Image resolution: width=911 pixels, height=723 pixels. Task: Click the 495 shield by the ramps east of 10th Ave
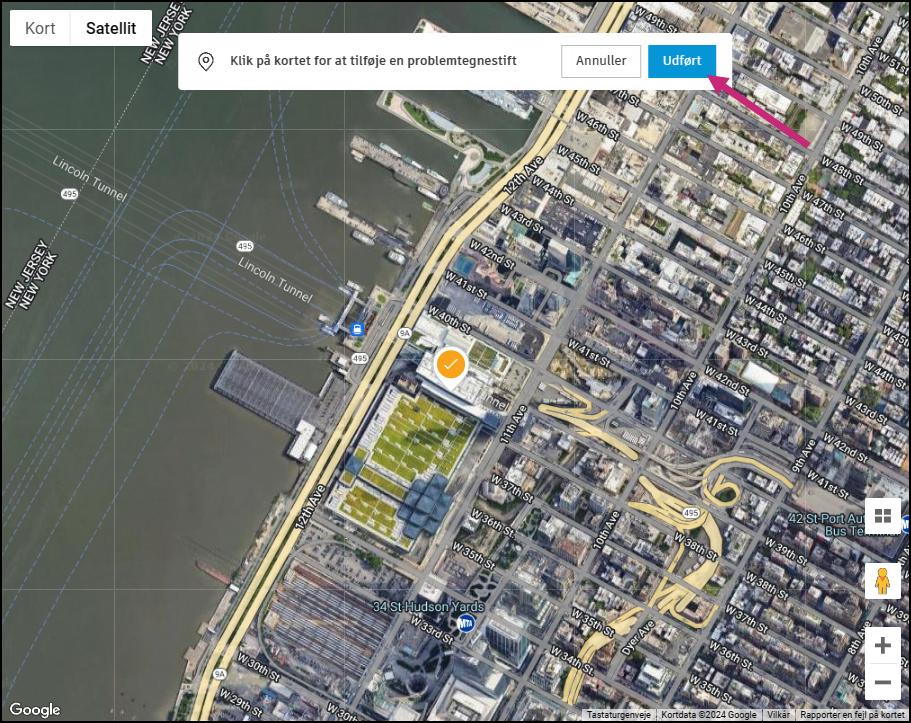coord(691,513)
